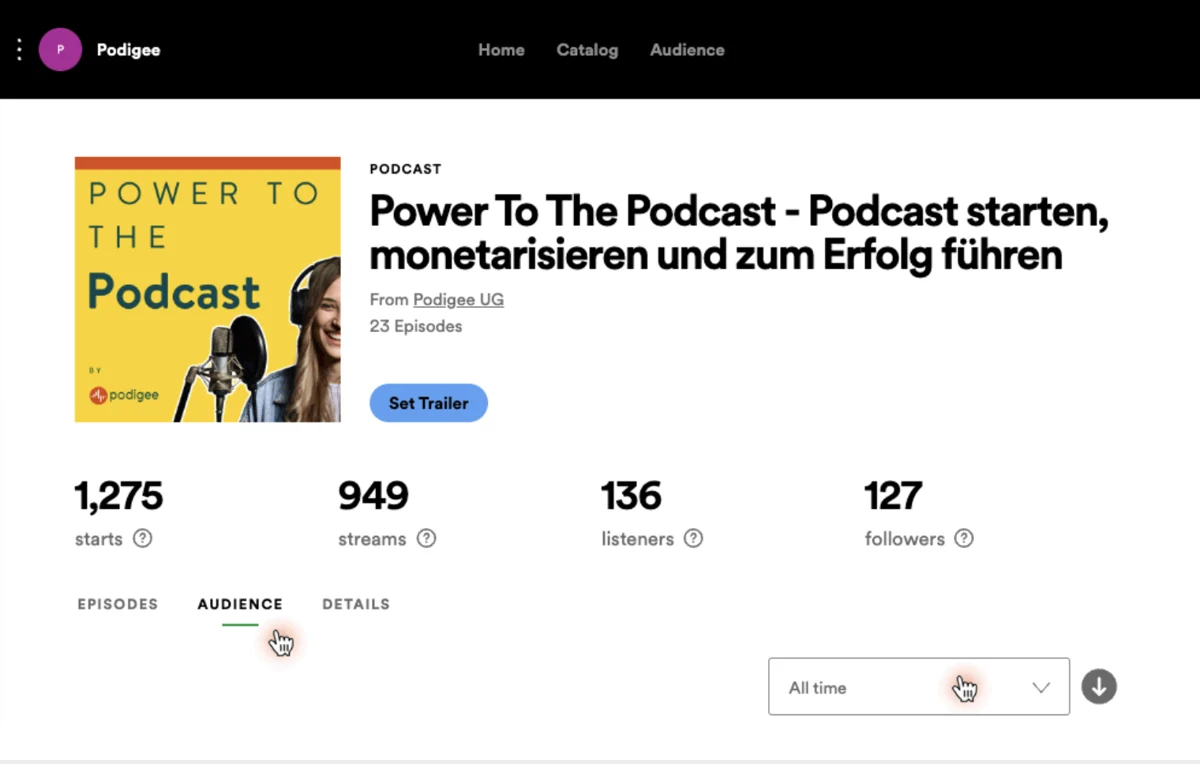
Task: Click the podcast title heading
Action: point(739,233)
